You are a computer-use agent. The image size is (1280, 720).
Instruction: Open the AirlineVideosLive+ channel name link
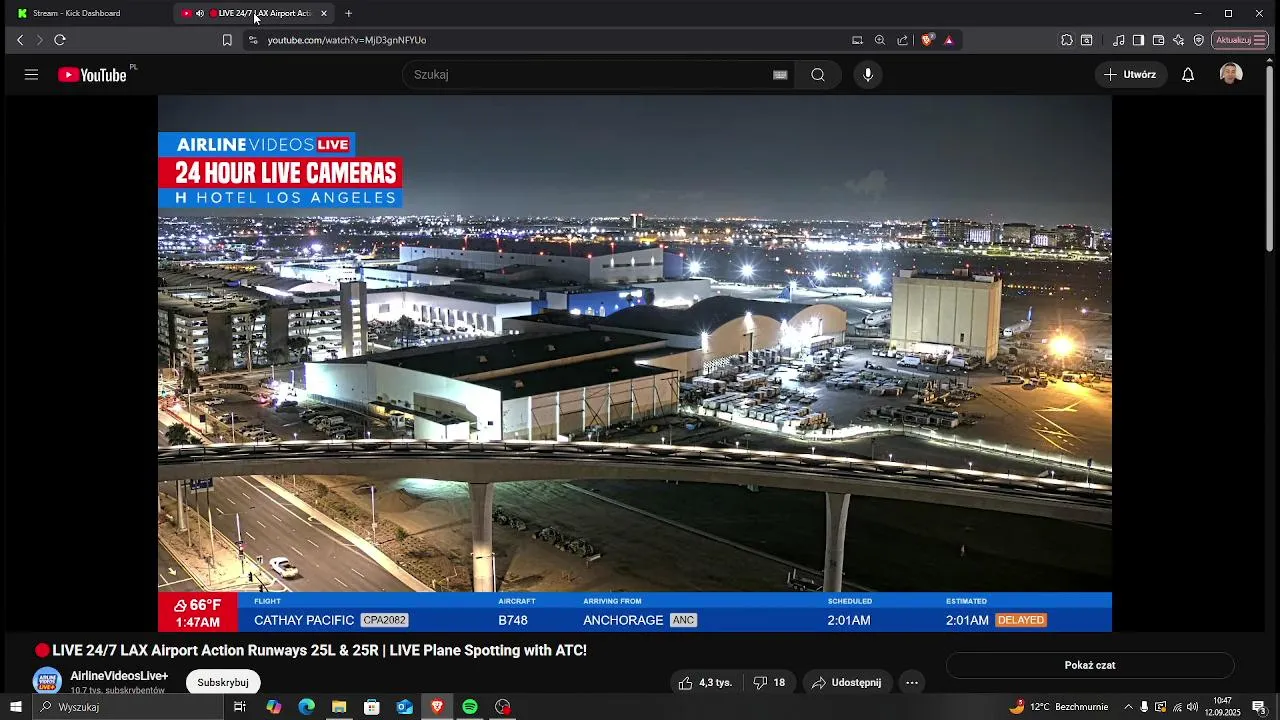pos(119,676)
